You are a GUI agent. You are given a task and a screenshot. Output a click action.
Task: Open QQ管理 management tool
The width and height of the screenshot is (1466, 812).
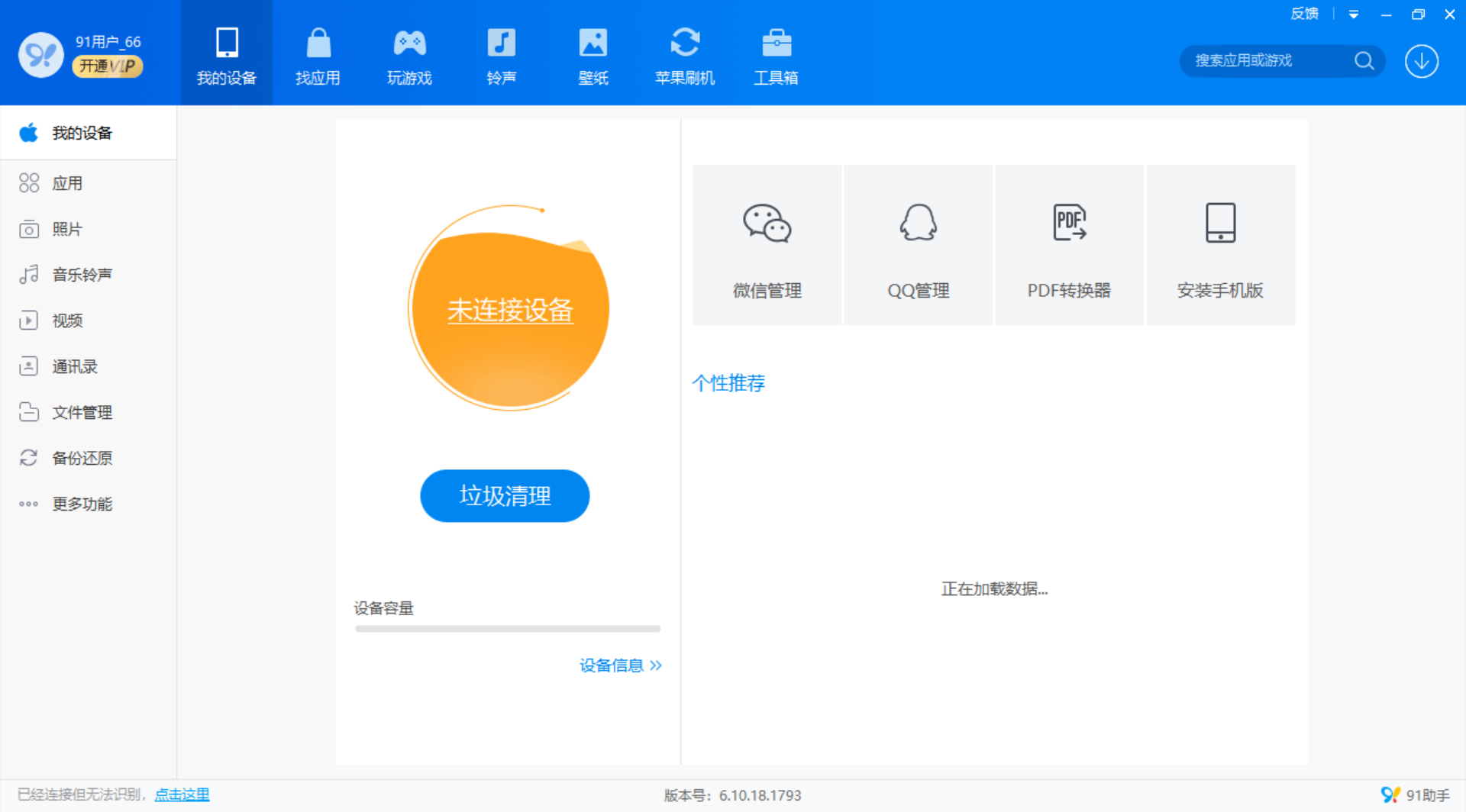(x=918, y=244)
